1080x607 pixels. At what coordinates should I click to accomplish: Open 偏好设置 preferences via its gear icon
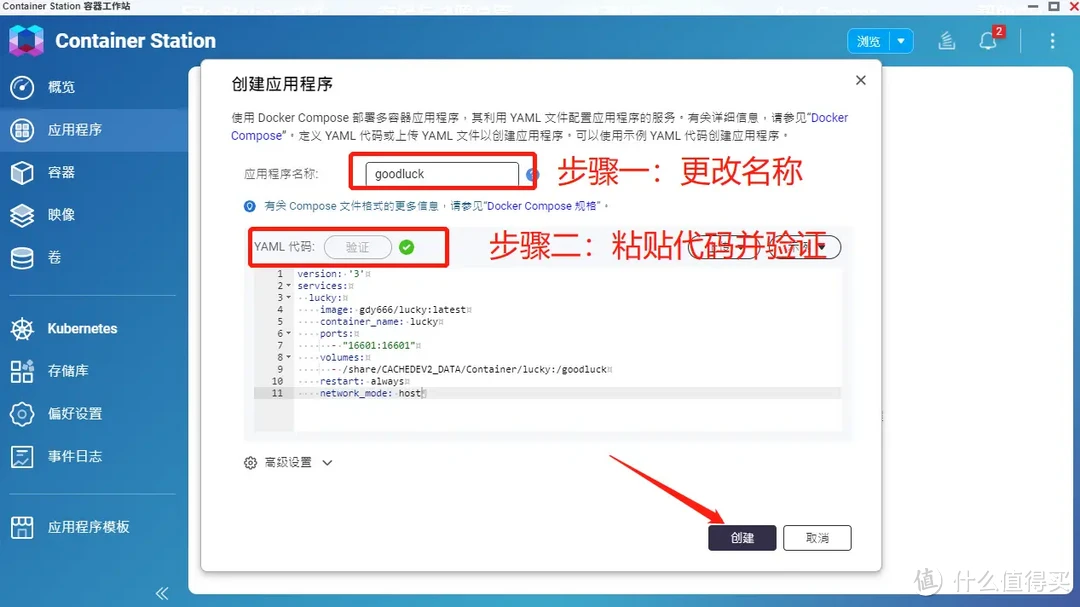(x=24, y=414)
